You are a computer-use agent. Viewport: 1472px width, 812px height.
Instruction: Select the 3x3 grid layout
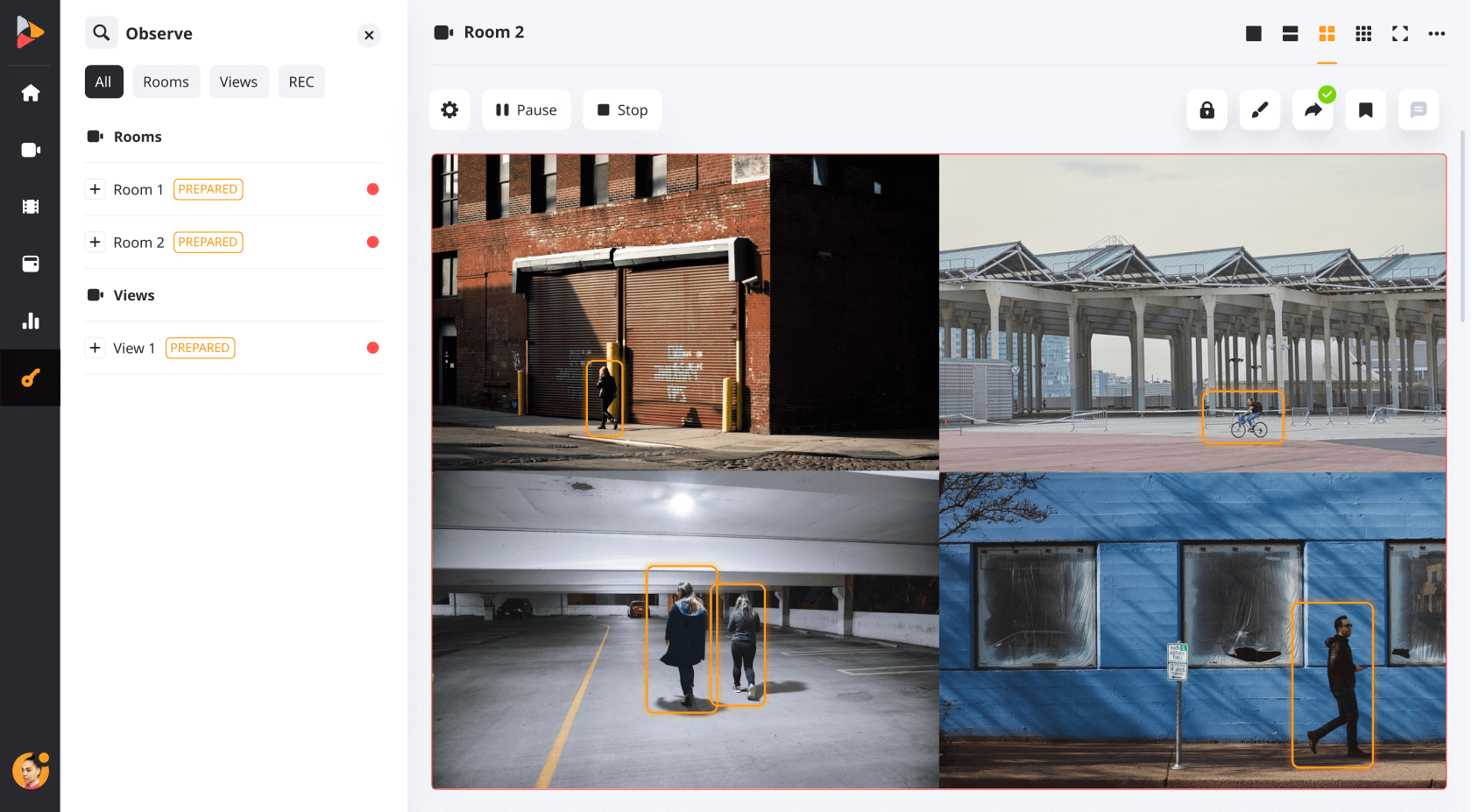(1363, 32)
